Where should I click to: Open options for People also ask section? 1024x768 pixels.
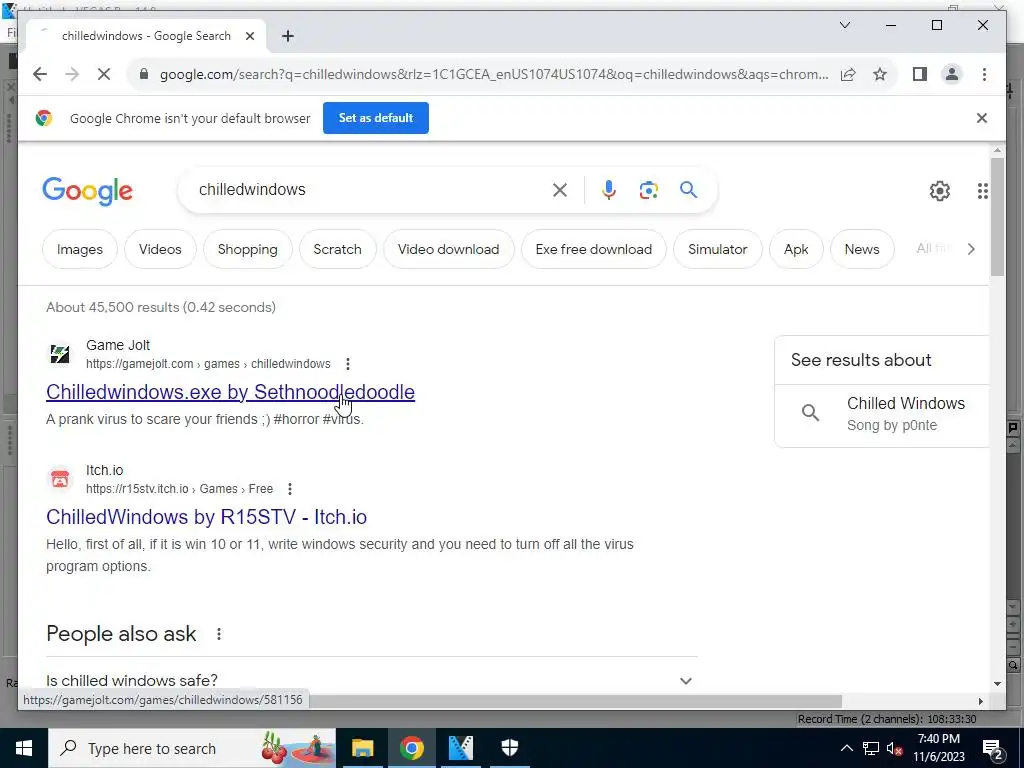[219, 633]
